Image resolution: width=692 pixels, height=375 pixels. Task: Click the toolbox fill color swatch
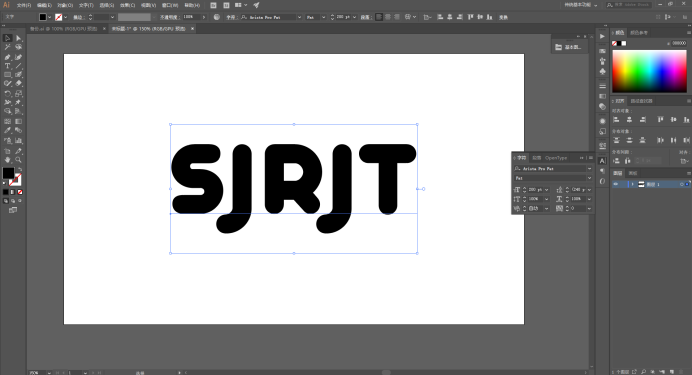click(8, 173)
